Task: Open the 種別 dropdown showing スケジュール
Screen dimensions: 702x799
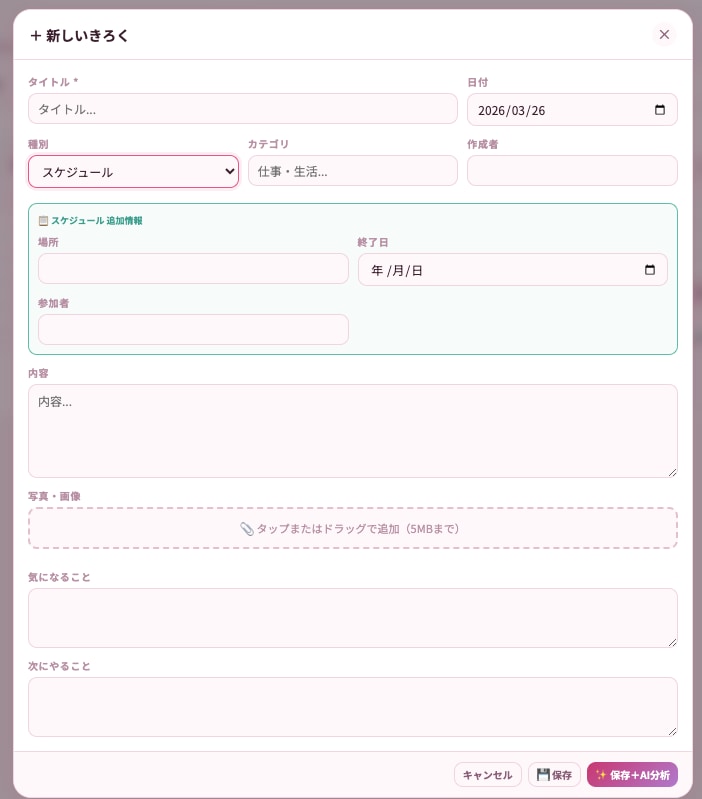Action: tap(133, 172)
